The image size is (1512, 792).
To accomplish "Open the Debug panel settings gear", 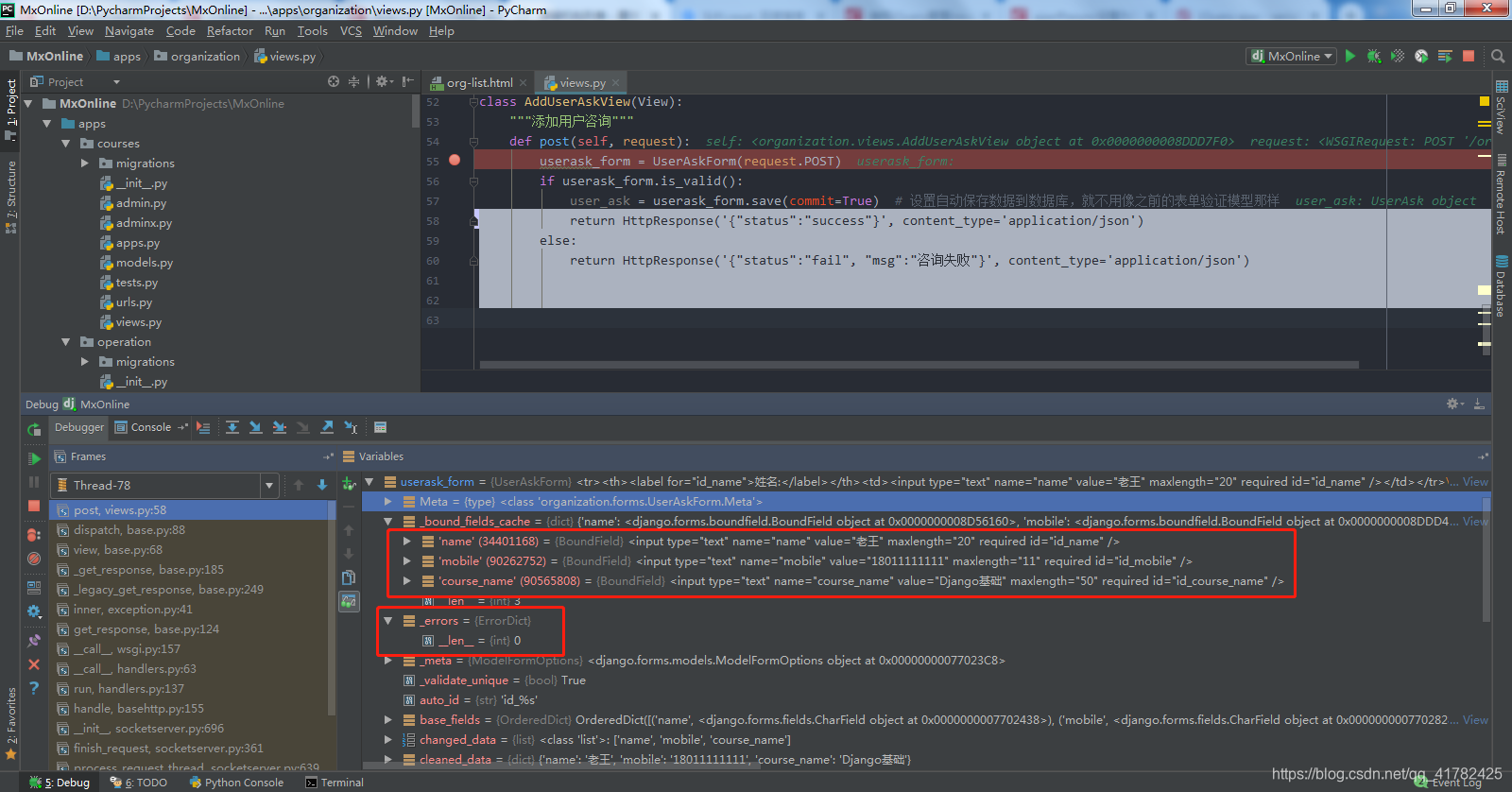I will (1455, 404).
